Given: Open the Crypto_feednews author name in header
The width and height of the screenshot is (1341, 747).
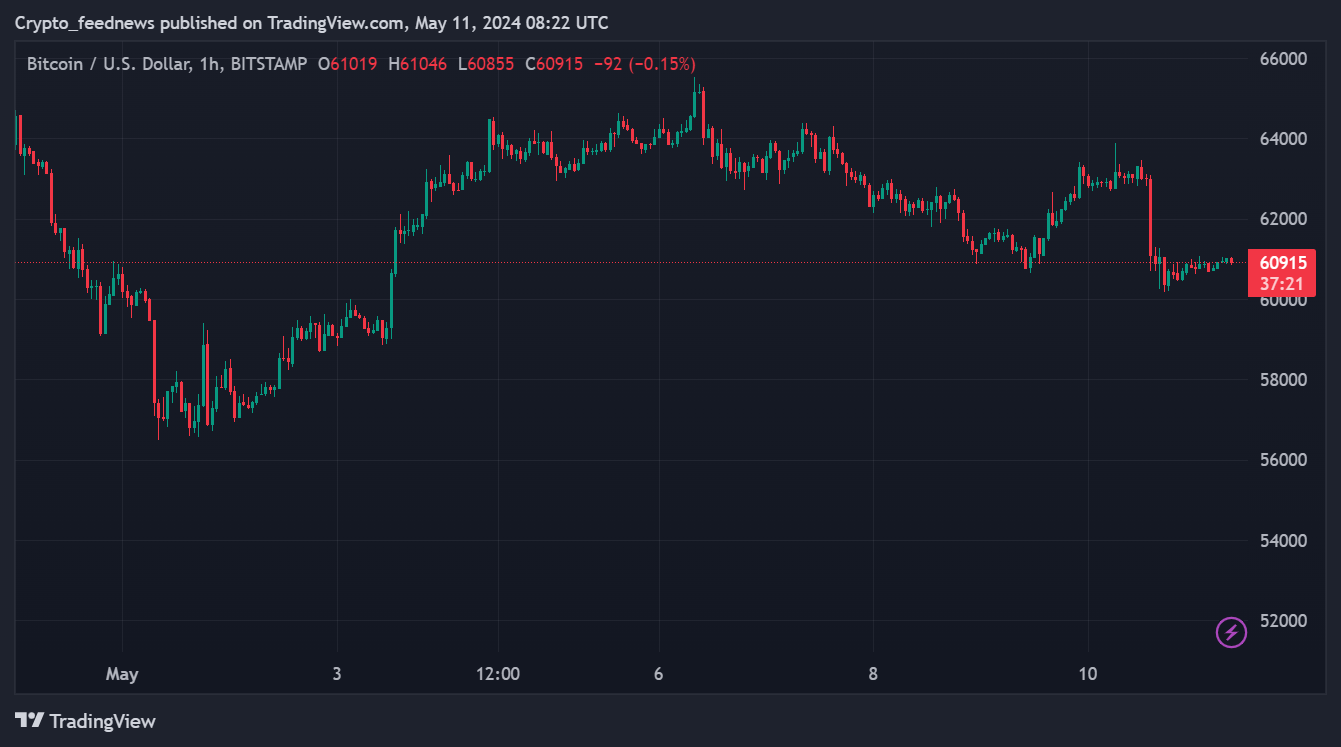Looking at the screenshot, I should pos(84,23).
